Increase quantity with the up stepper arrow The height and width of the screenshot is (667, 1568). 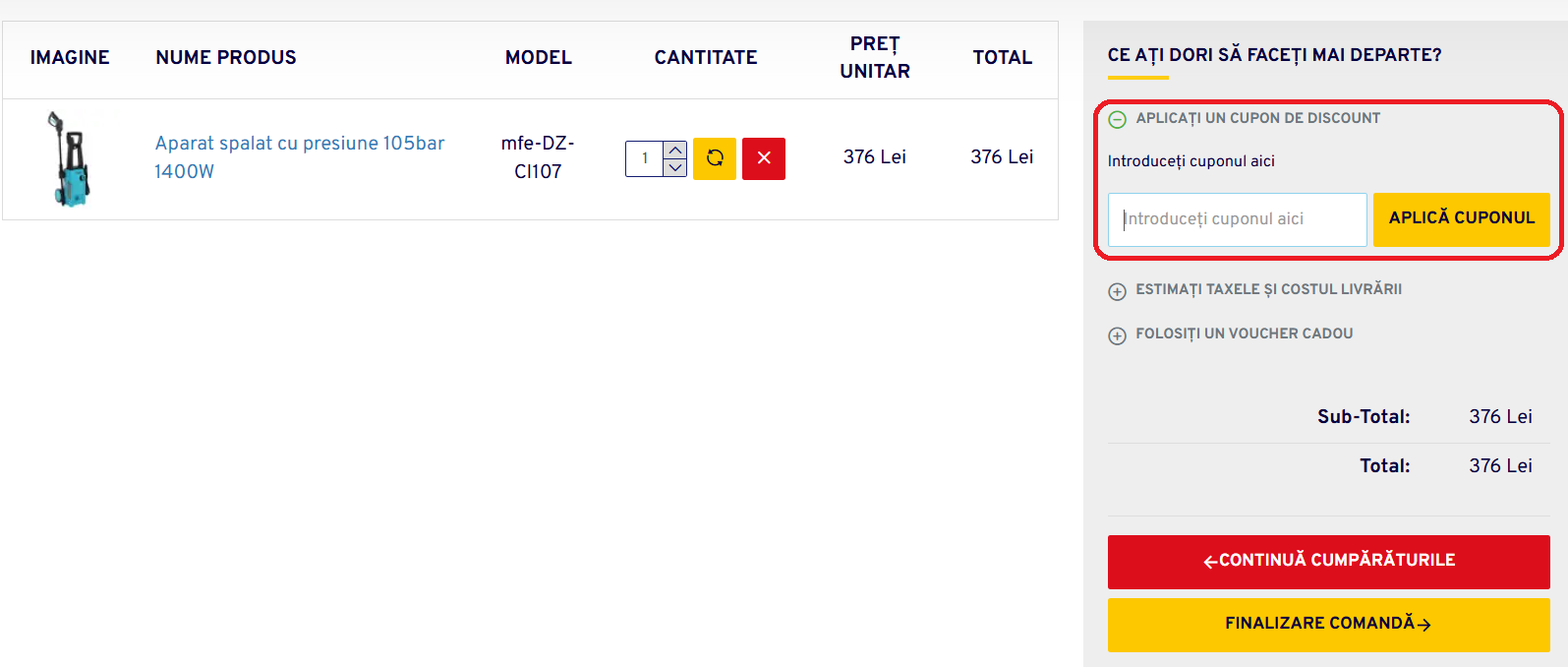pos(675,149)
